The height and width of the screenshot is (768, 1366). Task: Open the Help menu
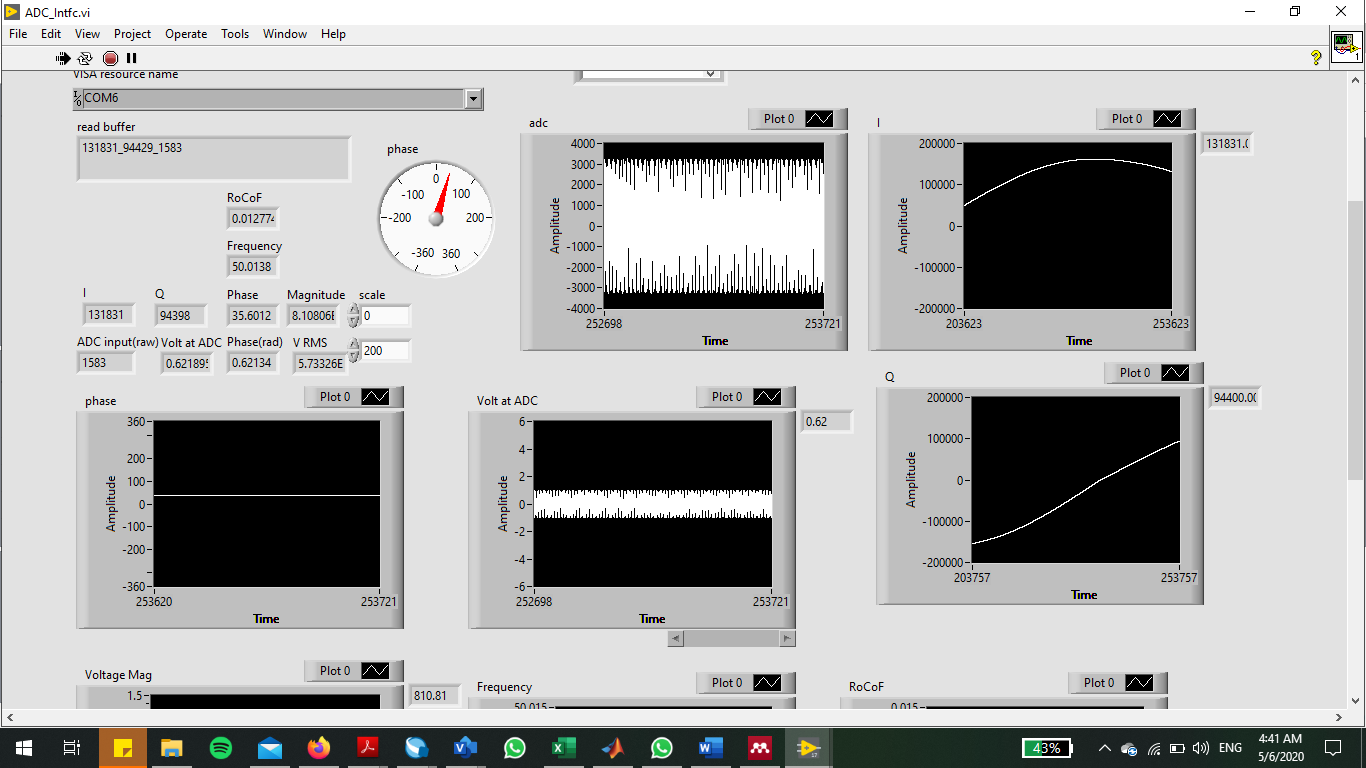[333, 33]
